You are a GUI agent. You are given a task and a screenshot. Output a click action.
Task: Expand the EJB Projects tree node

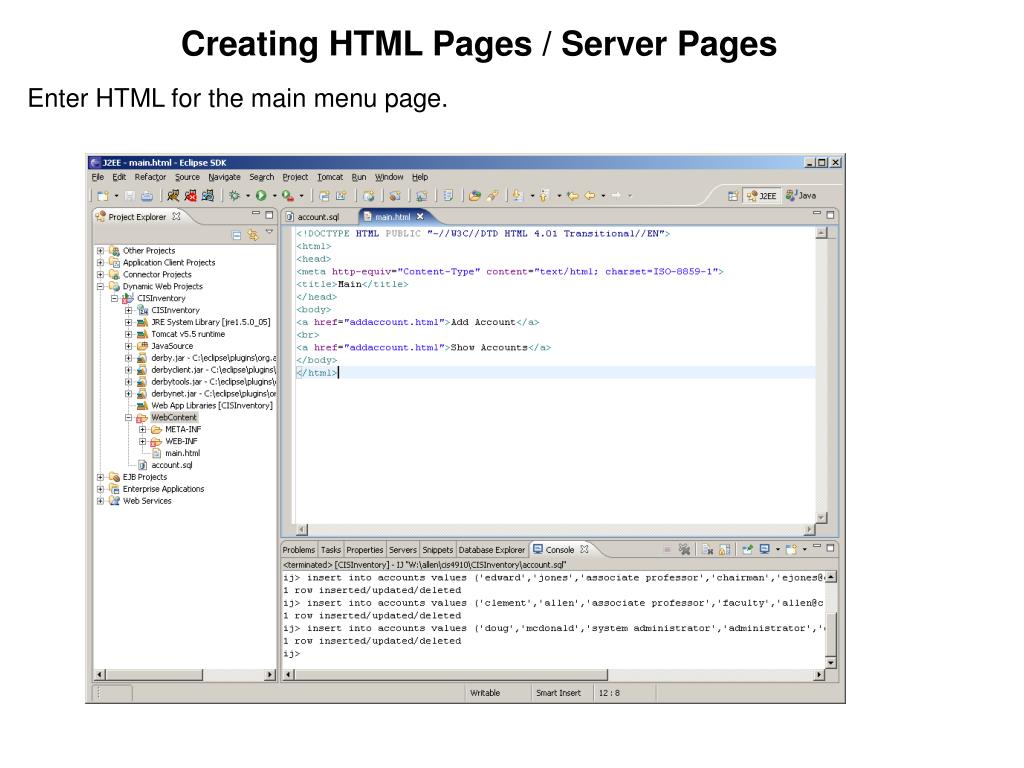pyautogui.click(x=101, y=477)
